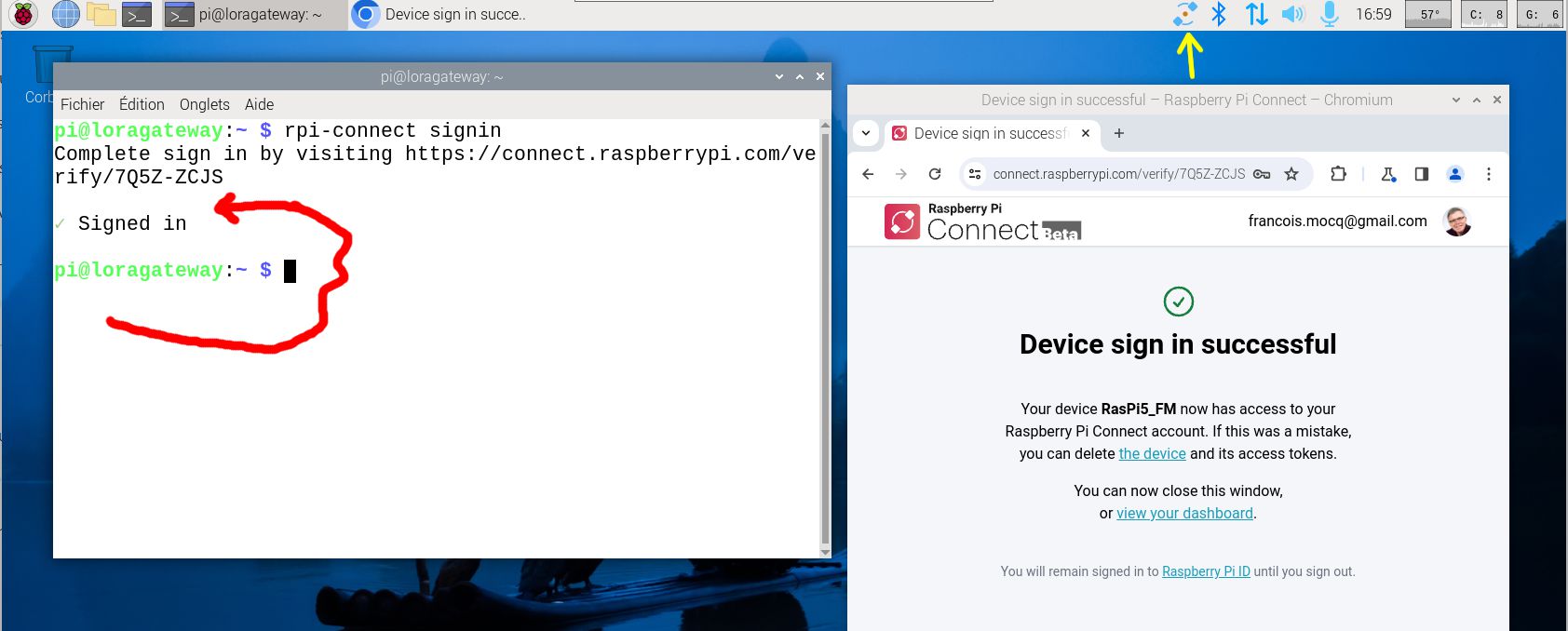Click the CPU temperature 57° monitor
This screenshot has width=1568, height=631.
pos(1427,14)
